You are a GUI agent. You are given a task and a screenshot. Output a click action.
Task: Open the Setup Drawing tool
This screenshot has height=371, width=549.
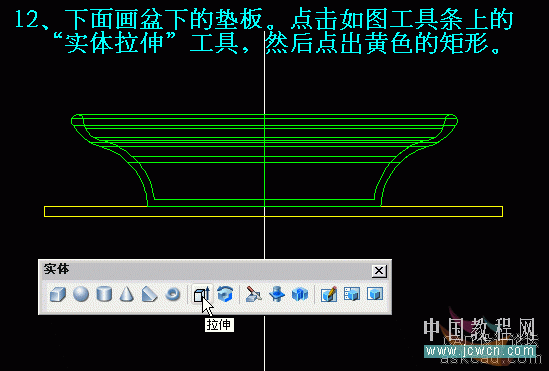[329, 294]
